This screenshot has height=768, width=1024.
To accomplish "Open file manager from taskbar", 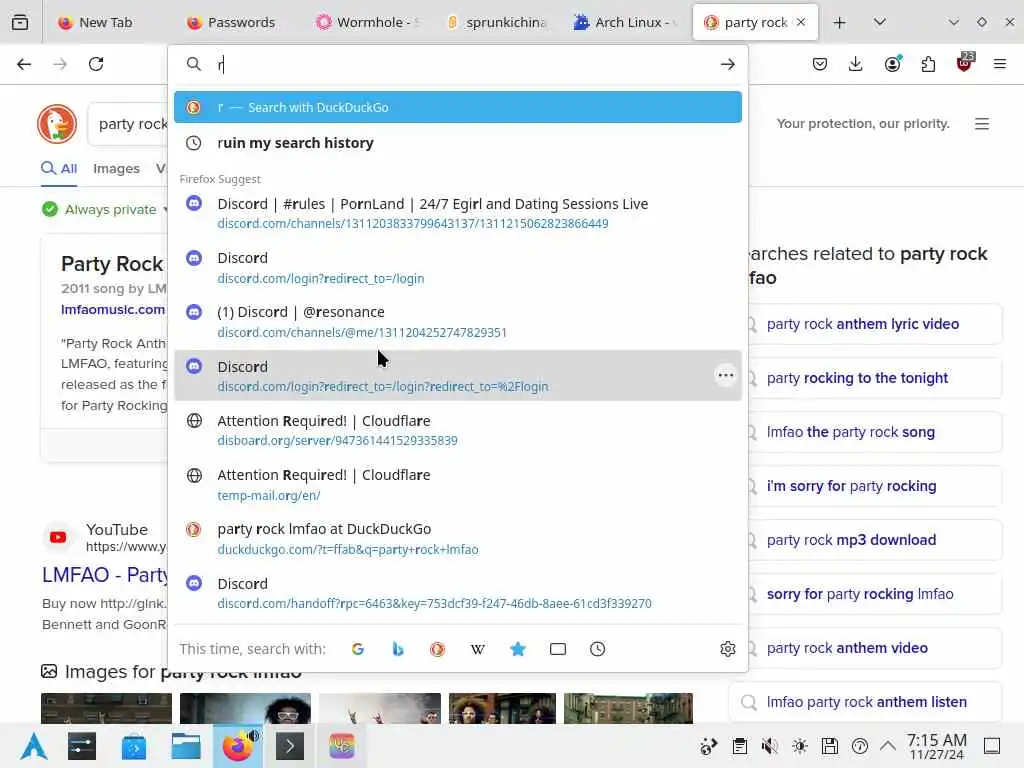I will (x=185, y=746).
